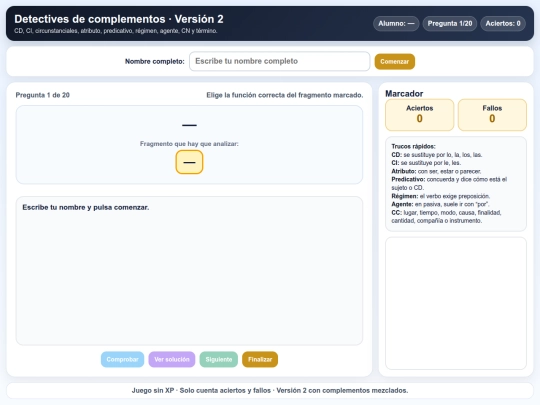Screen dimensions: 540x405
Task: Click the Marcador heading
Action: [x=404, y=93]
